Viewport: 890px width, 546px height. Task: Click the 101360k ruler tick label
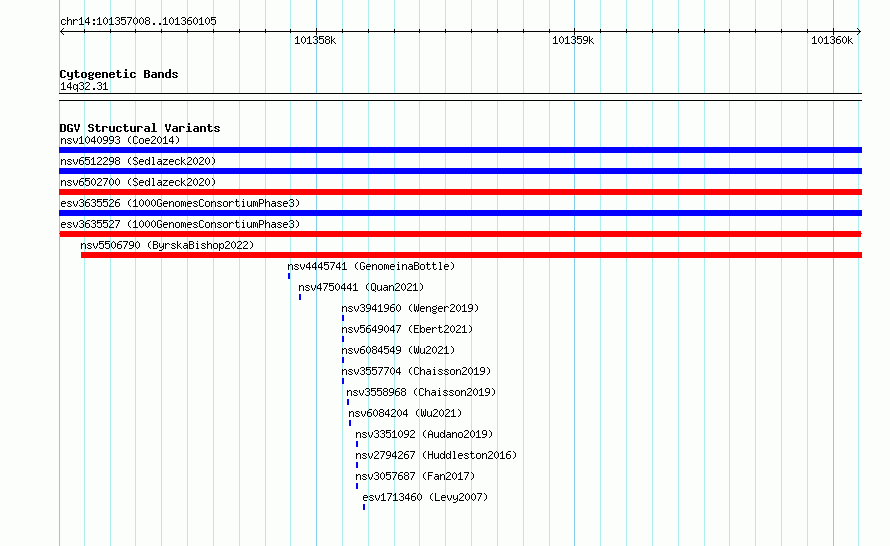tap(832, 40)
